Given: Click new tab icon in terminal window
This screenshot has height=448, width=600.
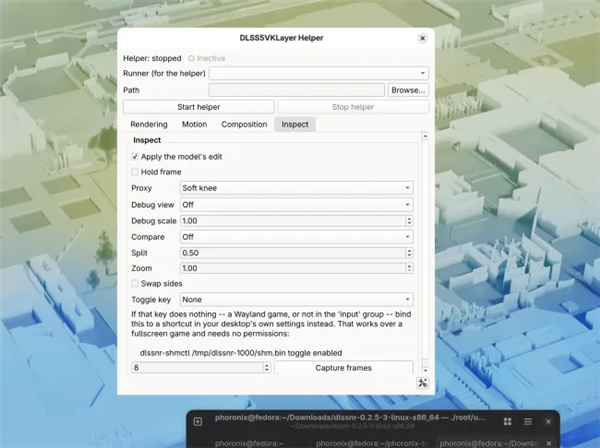Looking at the screenshot, I should click(198, 422).
